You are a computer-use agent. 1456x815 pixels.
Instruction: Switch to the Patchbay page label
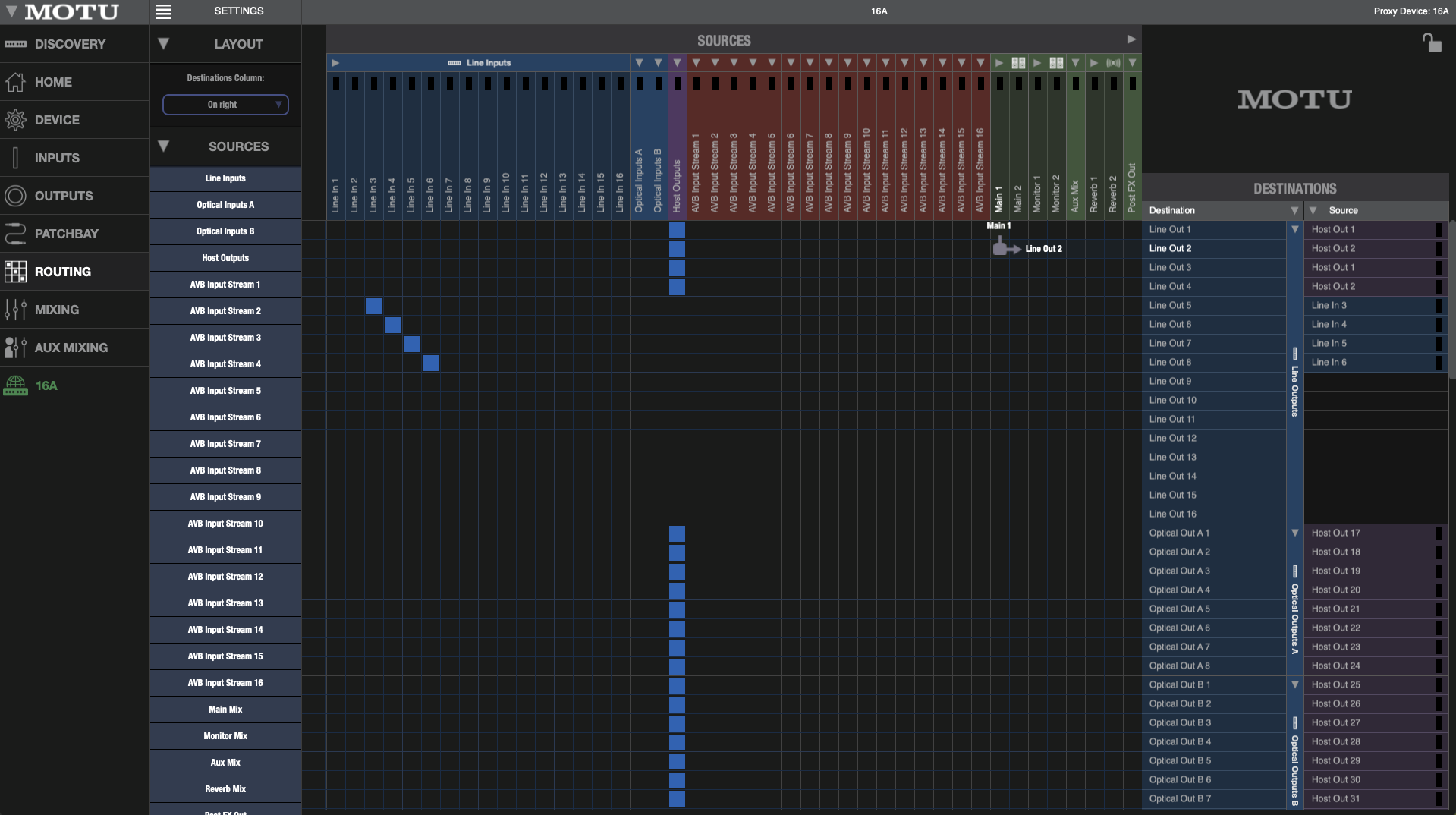(67, 234)
